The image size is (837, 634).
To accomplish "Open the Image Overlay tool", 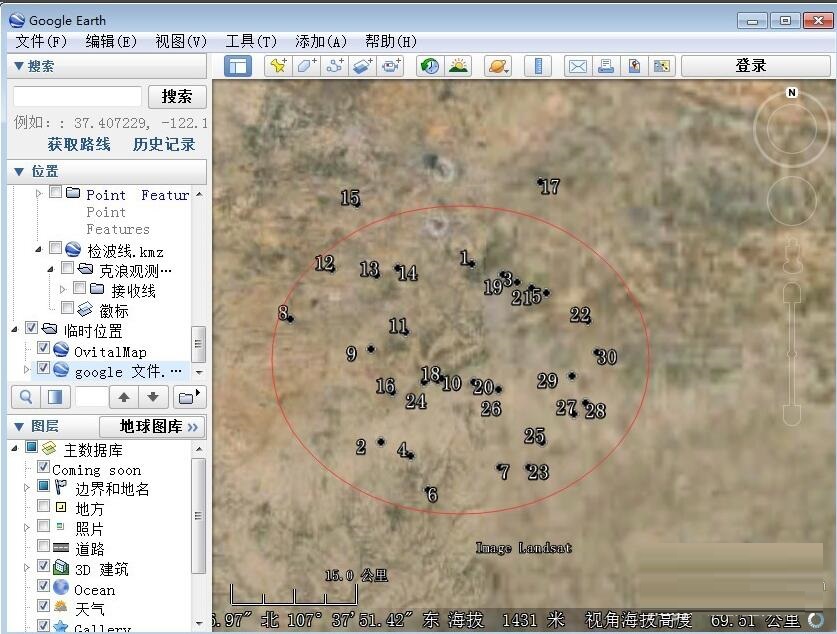I will pyautogui.click(x=362, y=65).
